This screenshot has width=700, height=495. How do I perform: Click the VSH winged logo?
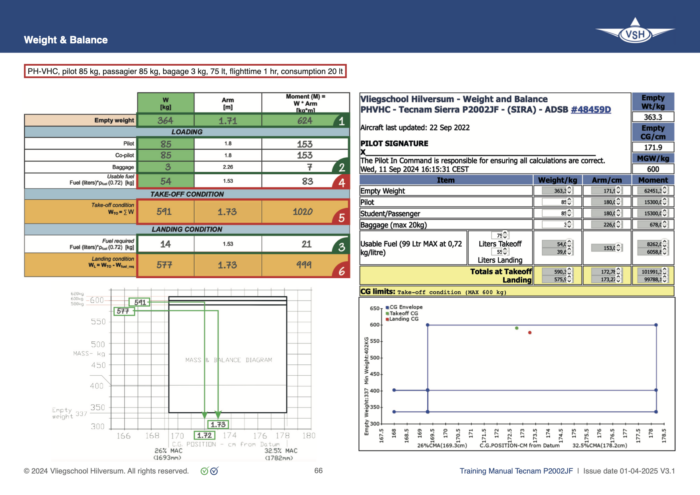pyautogui.click(x=635, y=31)
